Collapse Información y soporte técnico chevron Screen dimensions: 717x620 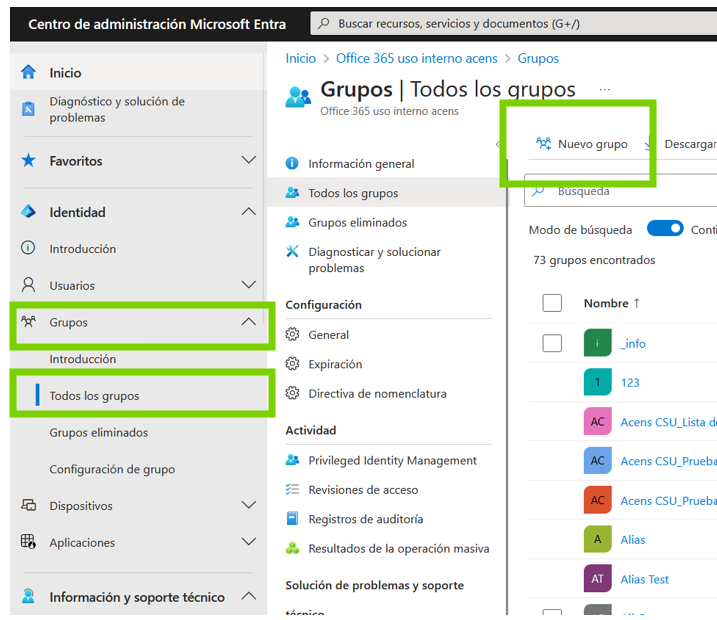tap(249, 596)
